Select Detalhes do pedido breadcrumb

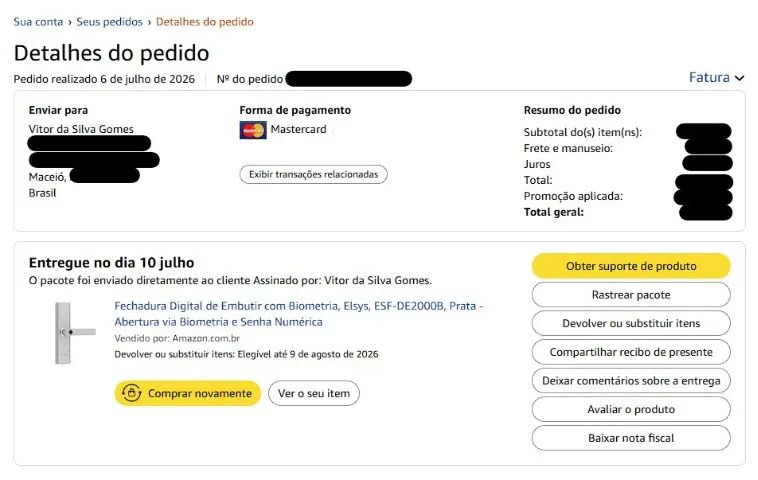204,22
